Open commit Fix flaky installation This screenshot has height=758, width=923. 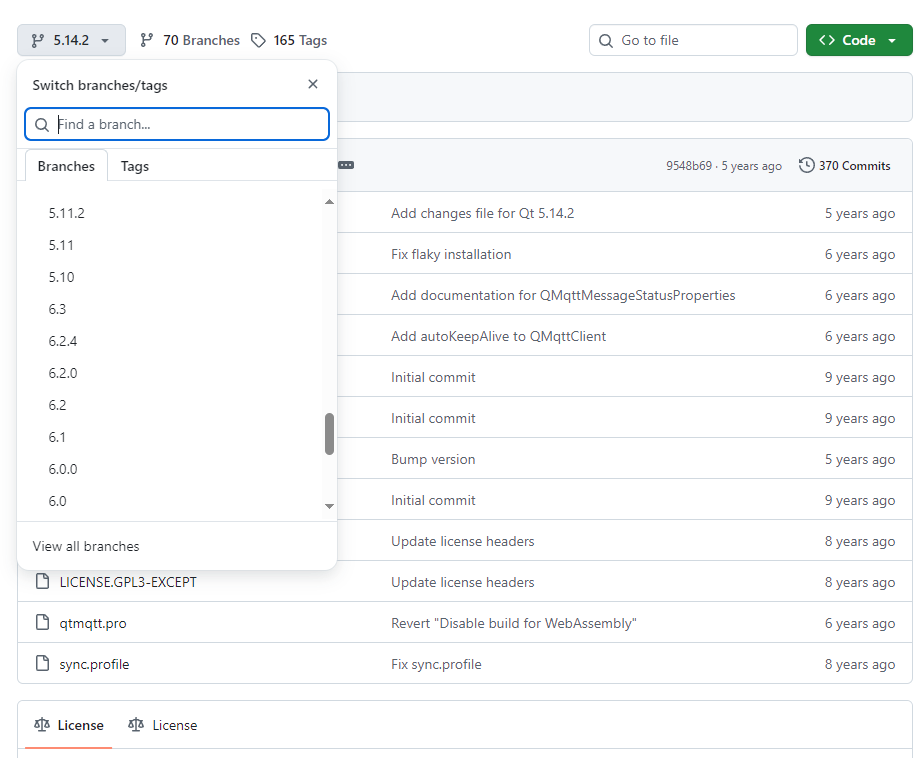[x=451, y=254]
